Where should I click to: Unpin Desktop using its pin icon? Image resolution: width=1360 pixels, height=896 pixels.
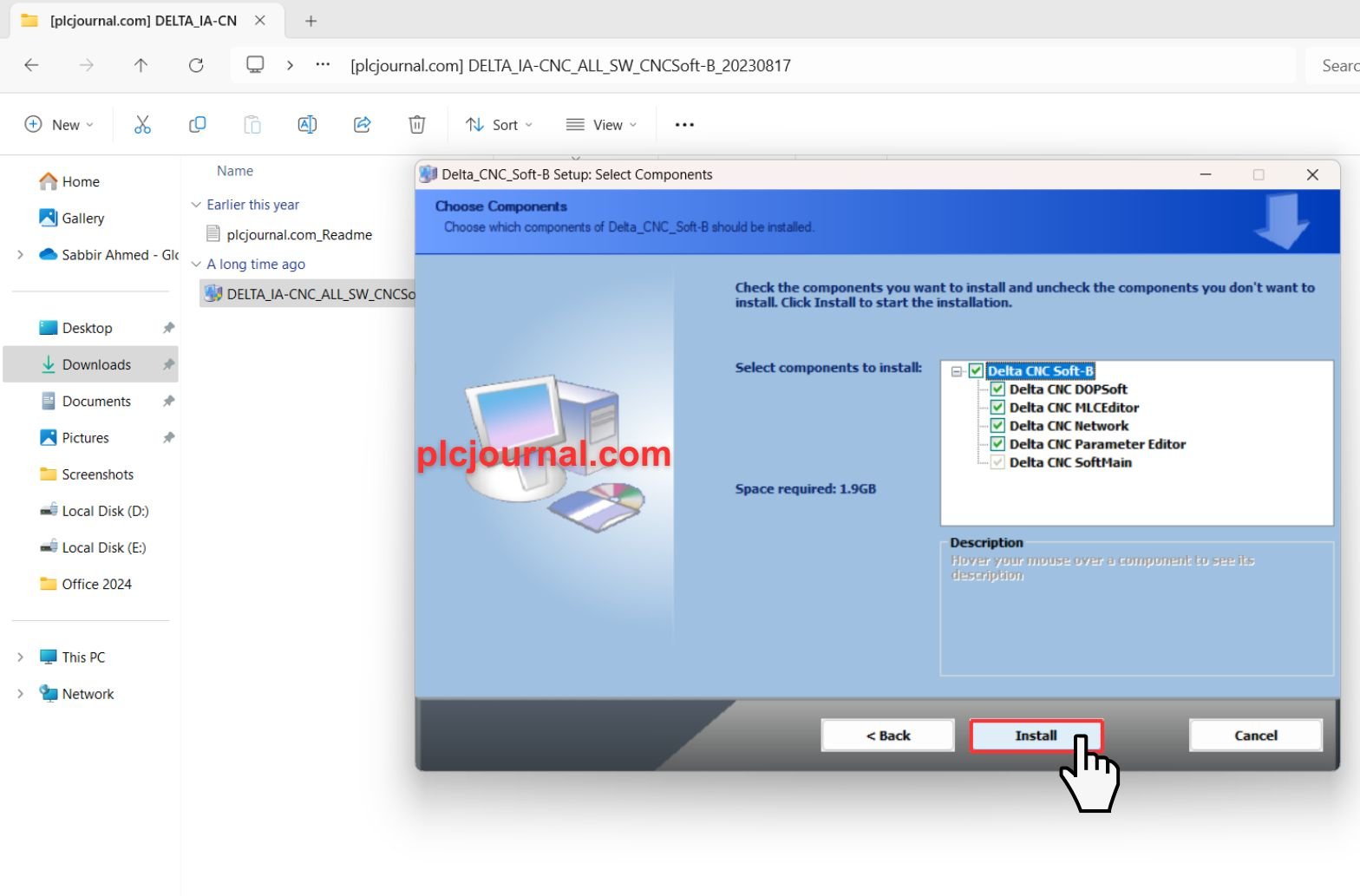168,328
